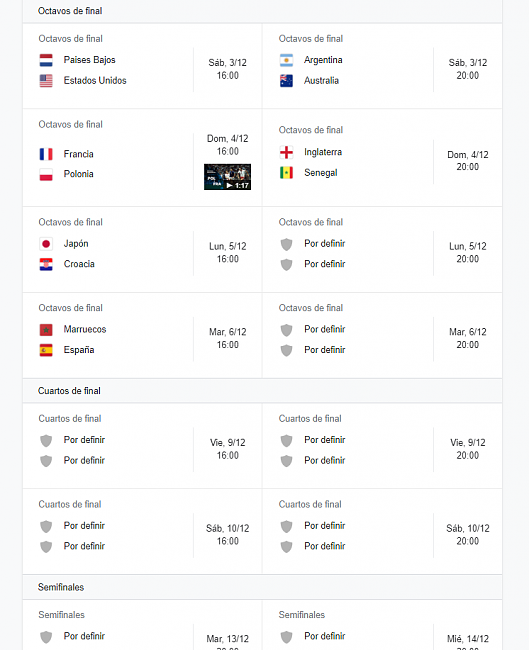The width and height of the screenshot is (529, 650).
Task: Click the Japón flag icon
Action: [46, 244]
